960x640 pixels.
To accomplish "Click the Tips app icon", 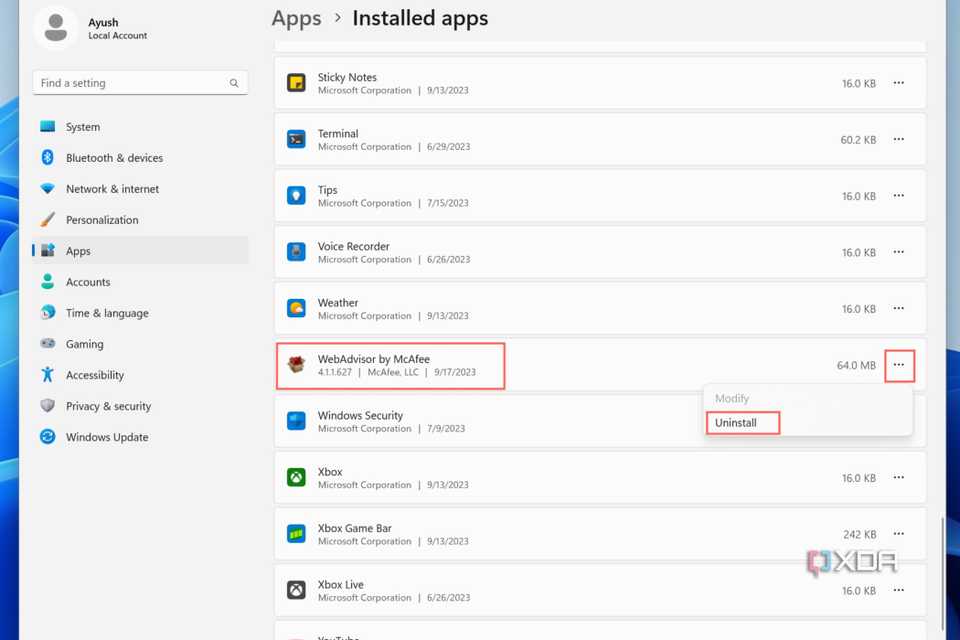I will [x=296, y=195].
